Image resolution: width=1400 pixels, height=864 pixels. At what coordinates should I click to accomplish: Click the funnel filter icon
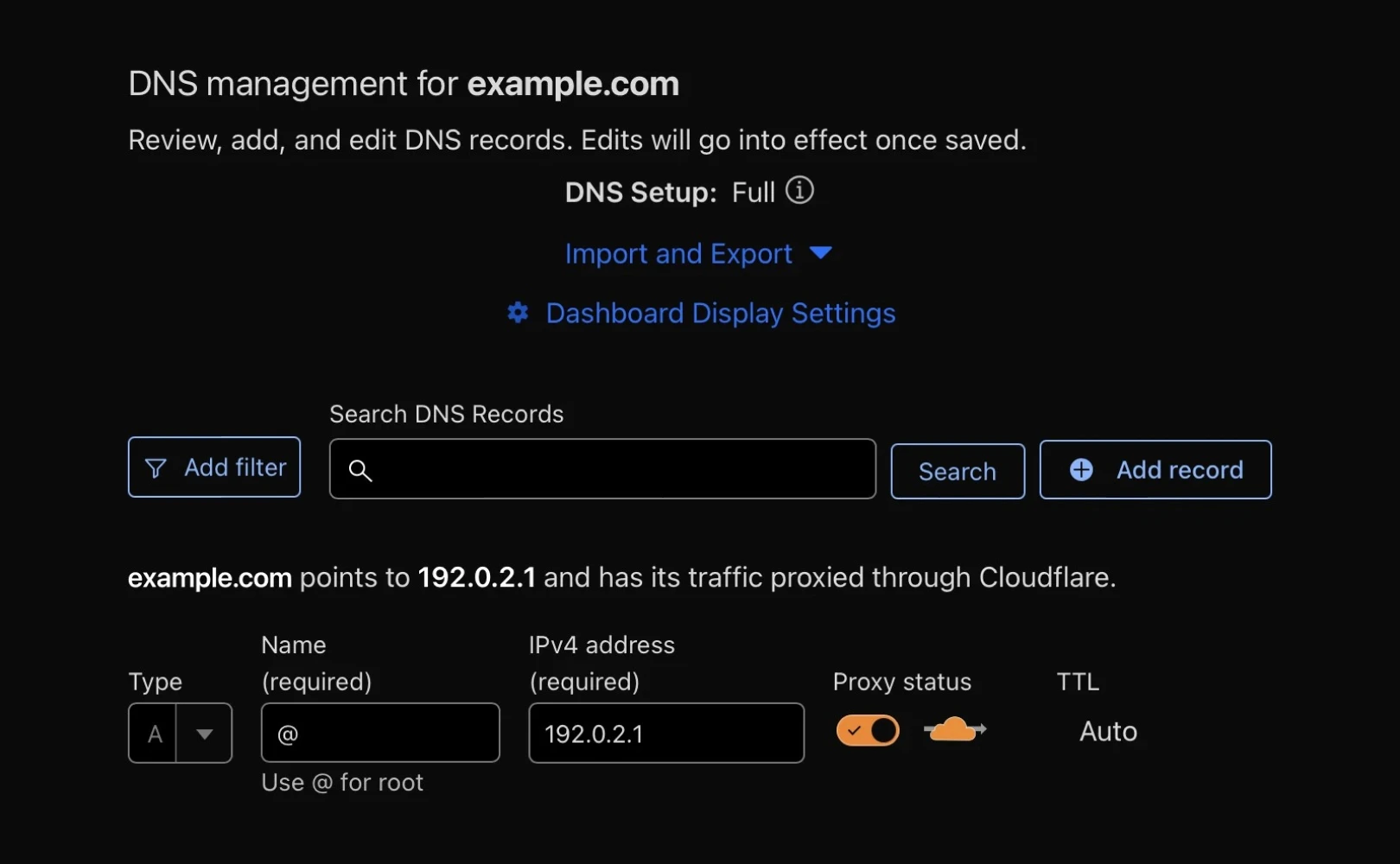(156, 468)
